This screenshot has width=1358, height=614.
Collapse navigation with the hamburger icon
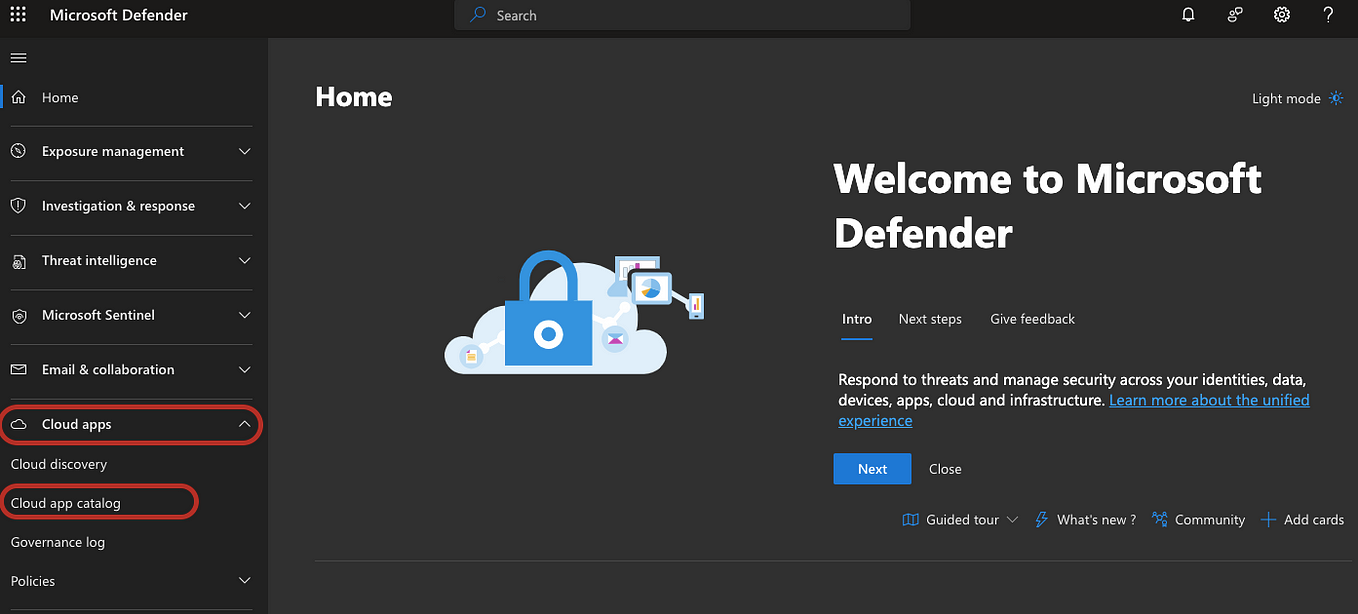point(18,58)
